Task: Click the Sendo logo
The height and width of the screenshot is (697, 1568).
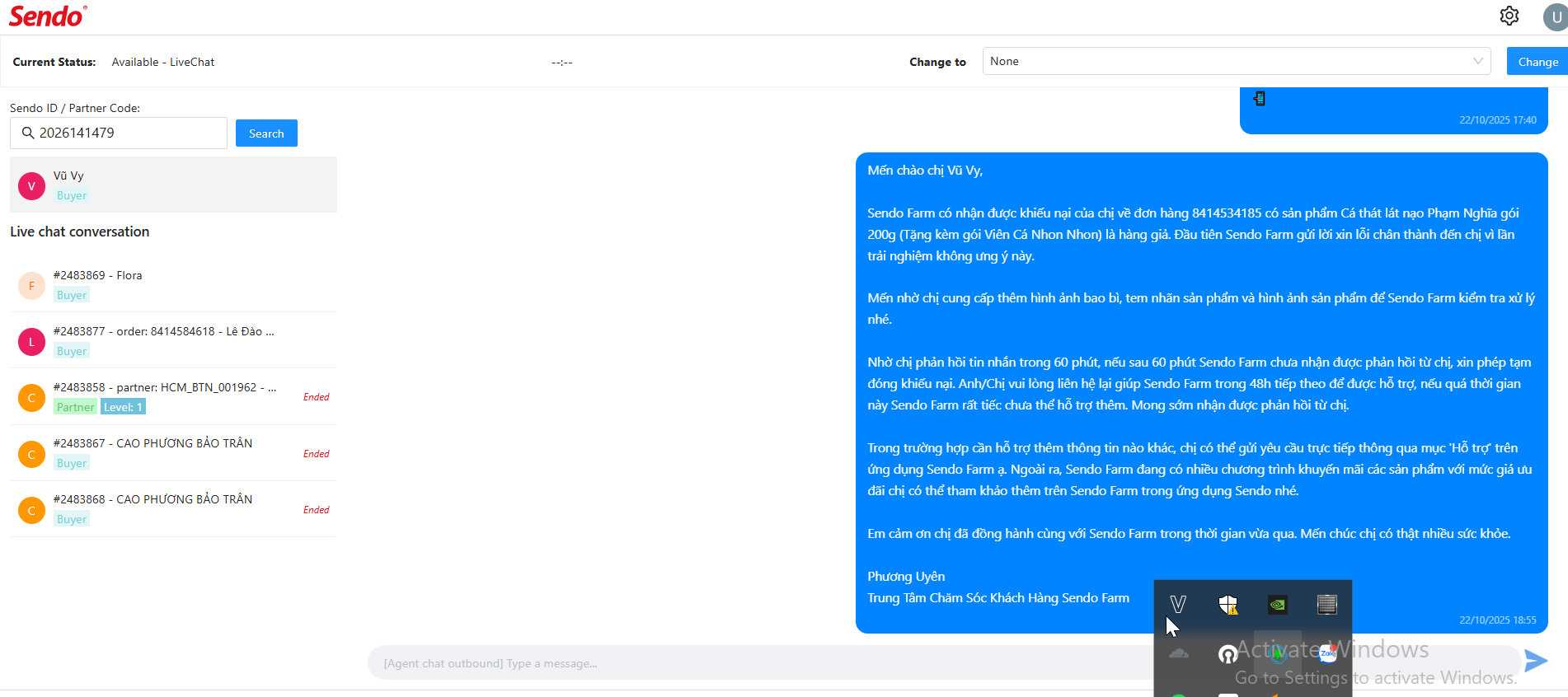Action: [x=48, y=16]
